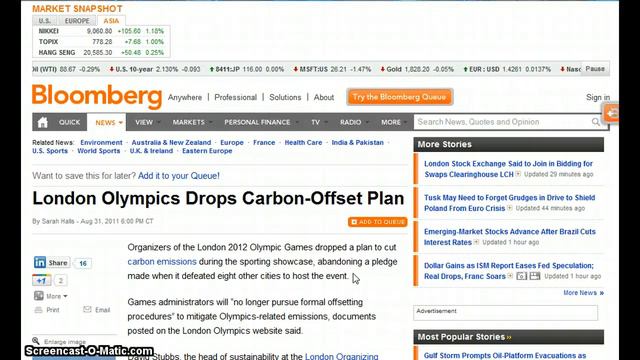Open Emerging-Market Stocks Advance story

click(x=510, y=237)
